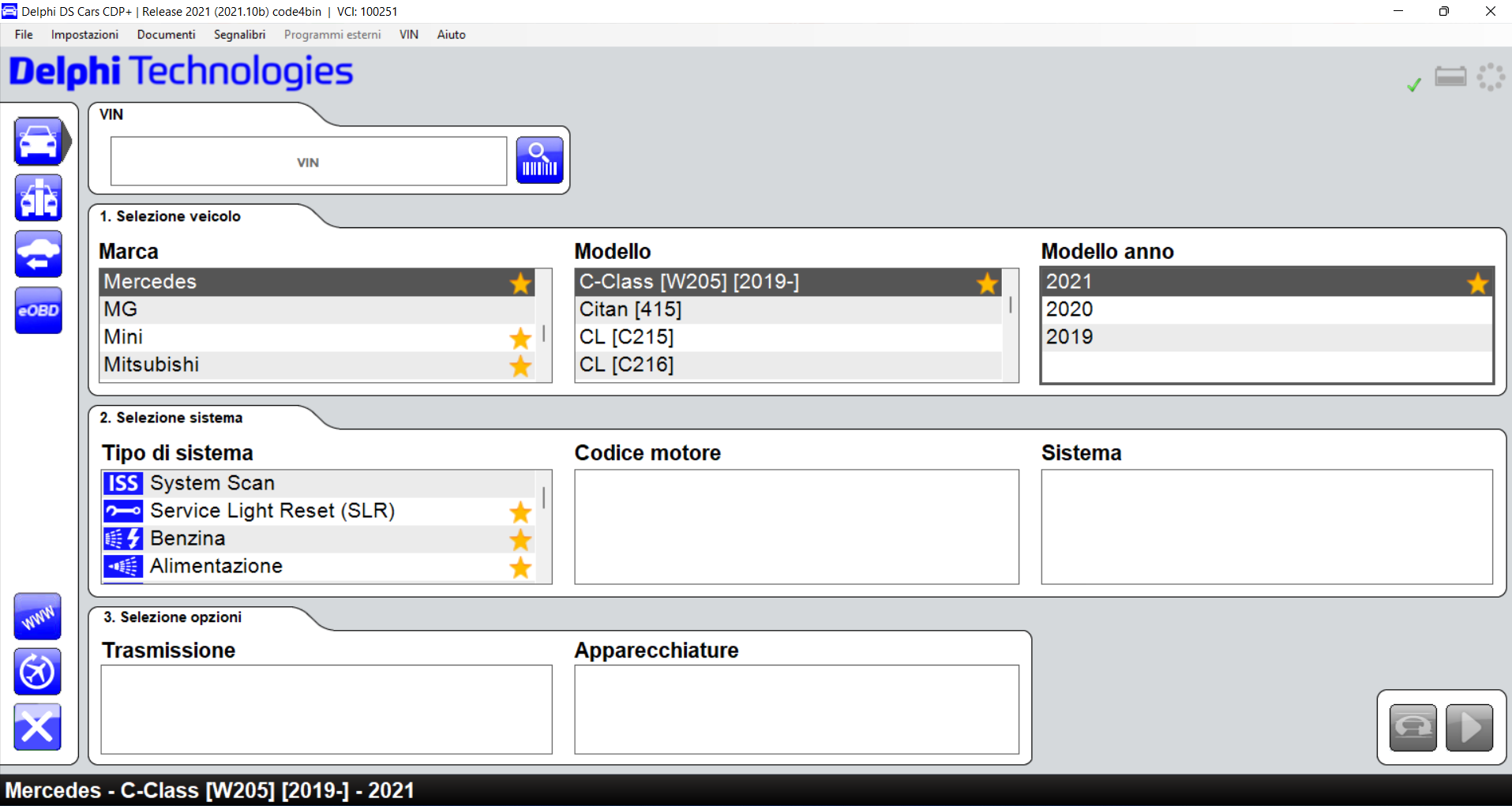Toggle favorite star for Alimentazione
The image size is (1512, 806).
point(520,568)
